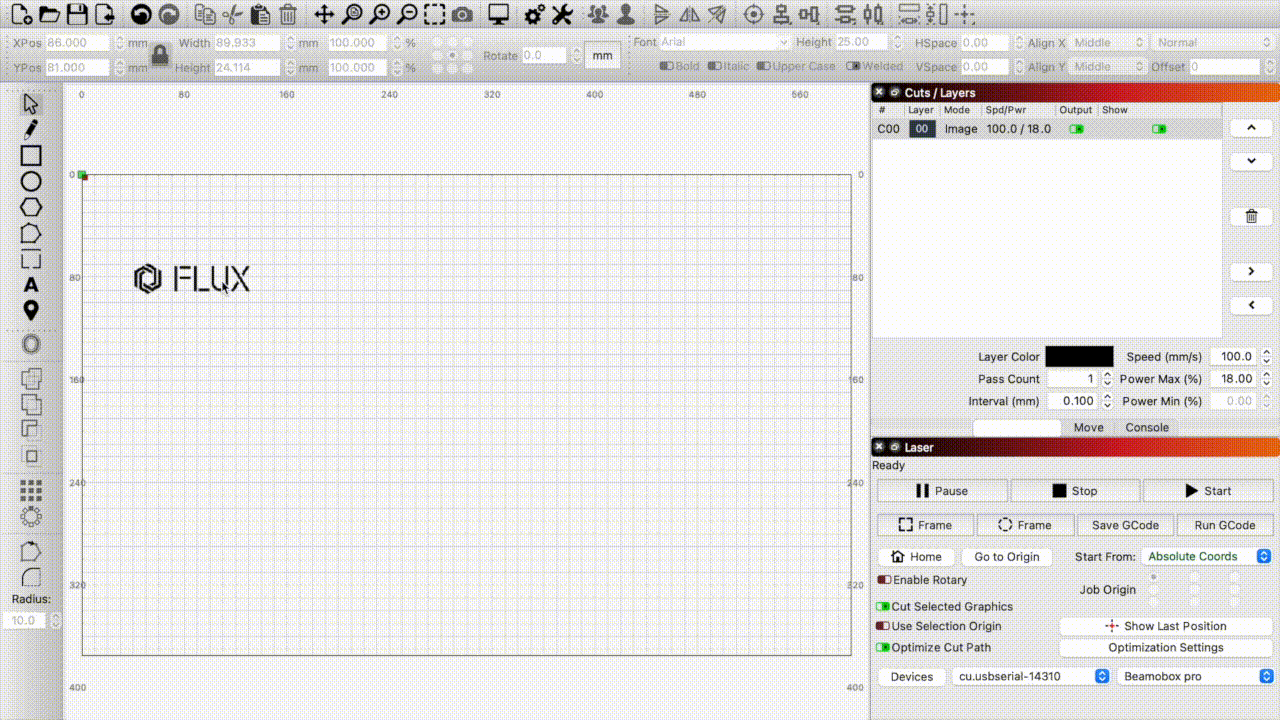Click the Import file icon

(104, 14)
